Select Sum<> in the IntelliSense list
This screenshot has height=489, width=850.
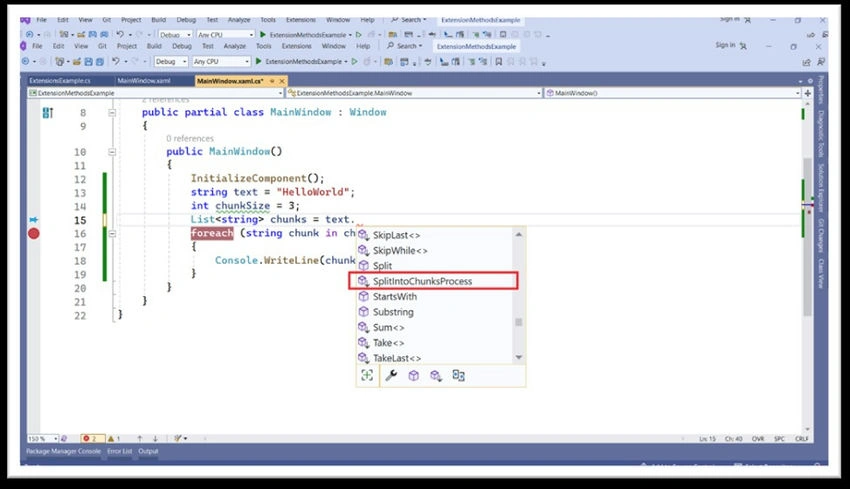434,327
